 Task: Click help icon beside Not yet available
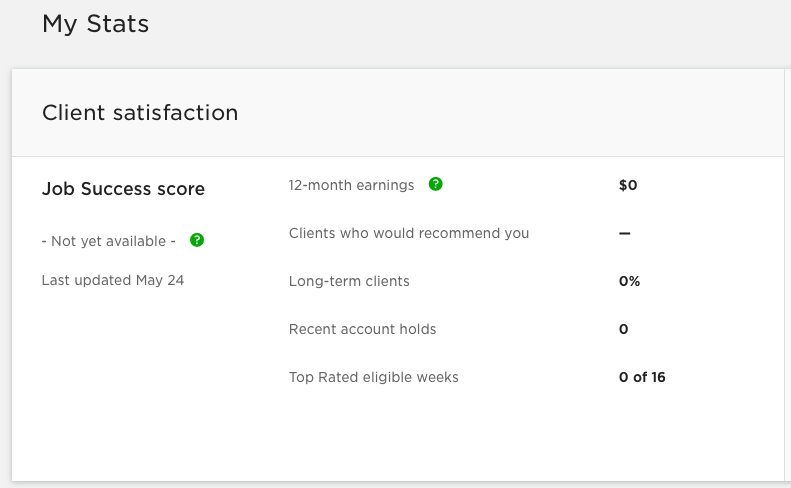pyautogui.click(x=197, y=240)
